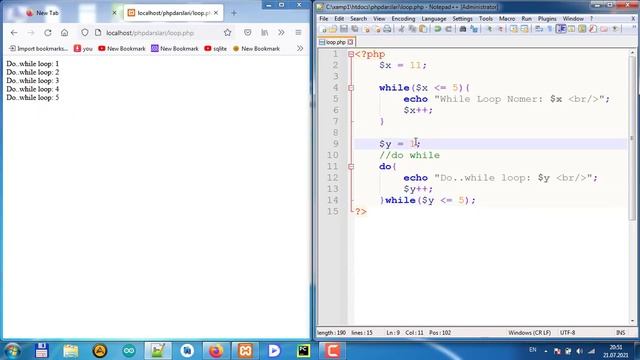Toggle Show All Characters icon
Image resolution: width=640 pixels, height=360 pixels.
click(549, 29)
